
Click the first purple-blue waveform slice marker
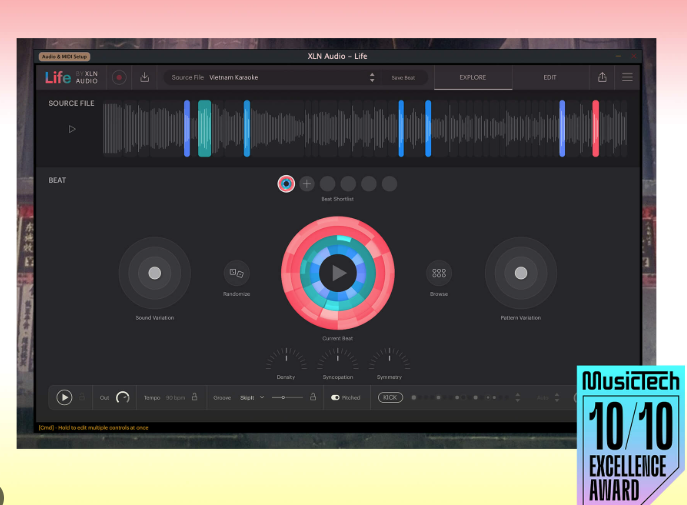[187, 128]
